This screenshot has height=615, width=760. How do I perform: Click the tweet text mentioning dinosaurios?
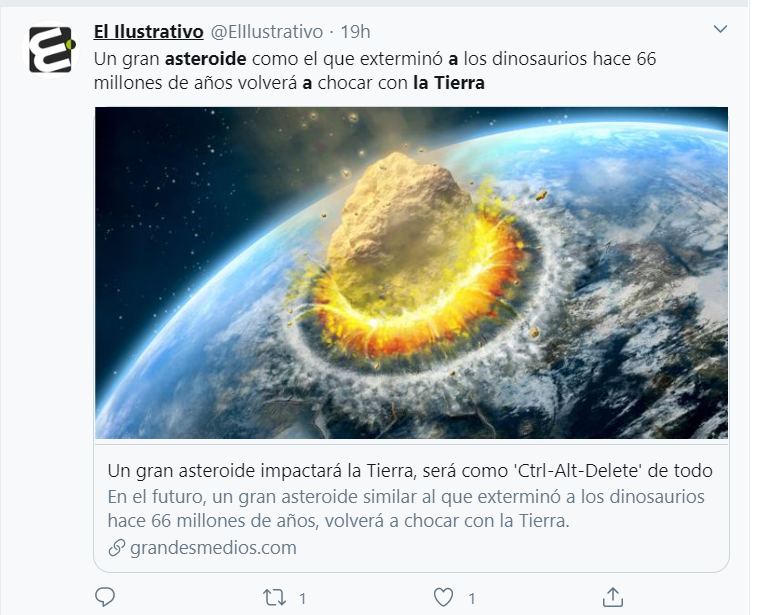point(375,71)
